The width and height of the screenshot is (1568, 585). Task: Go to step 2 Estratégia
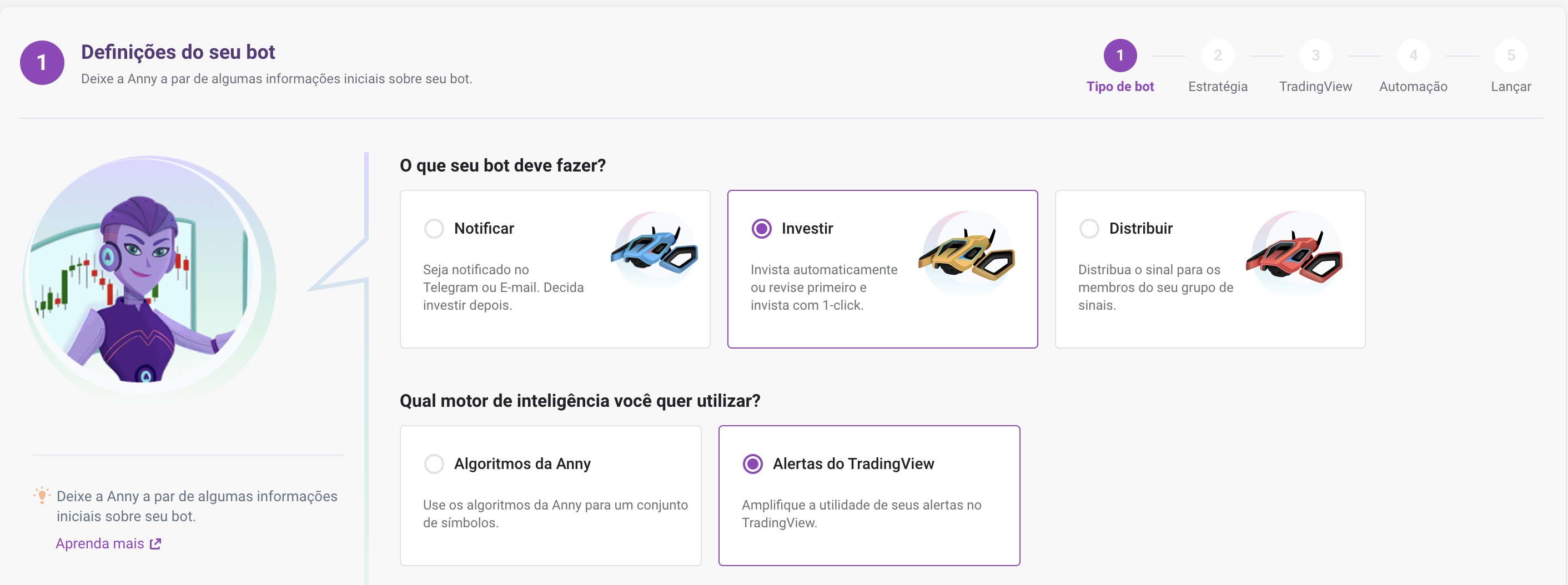point(1218,56)
